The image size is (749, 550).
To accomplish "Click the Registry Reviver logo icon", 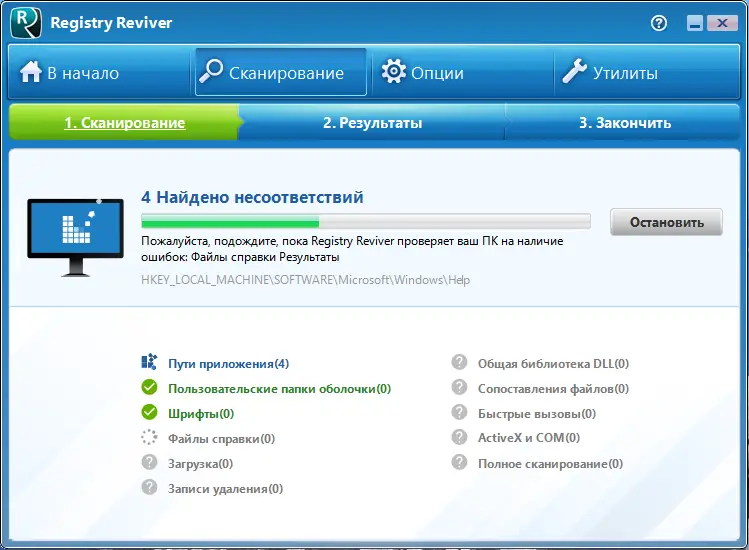I will pyautogui.click(x=26, y=22).
